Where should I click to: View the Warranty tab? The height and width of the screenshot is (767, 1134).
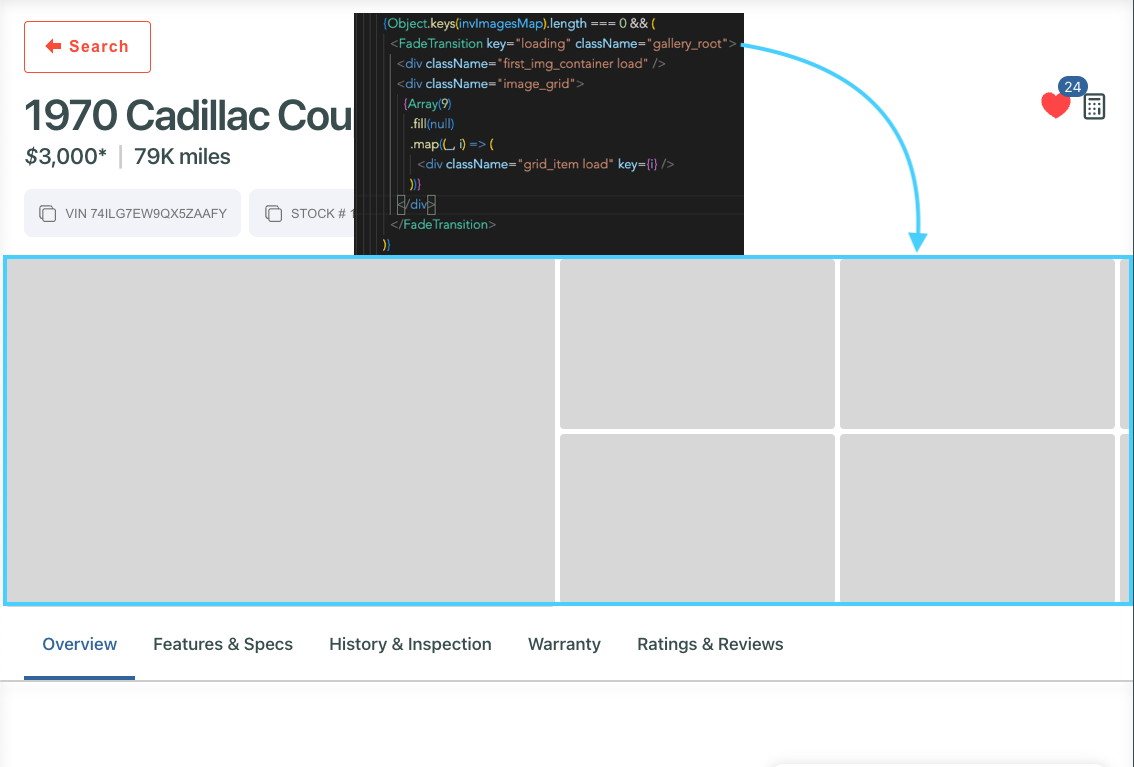[x=564, y=644]
